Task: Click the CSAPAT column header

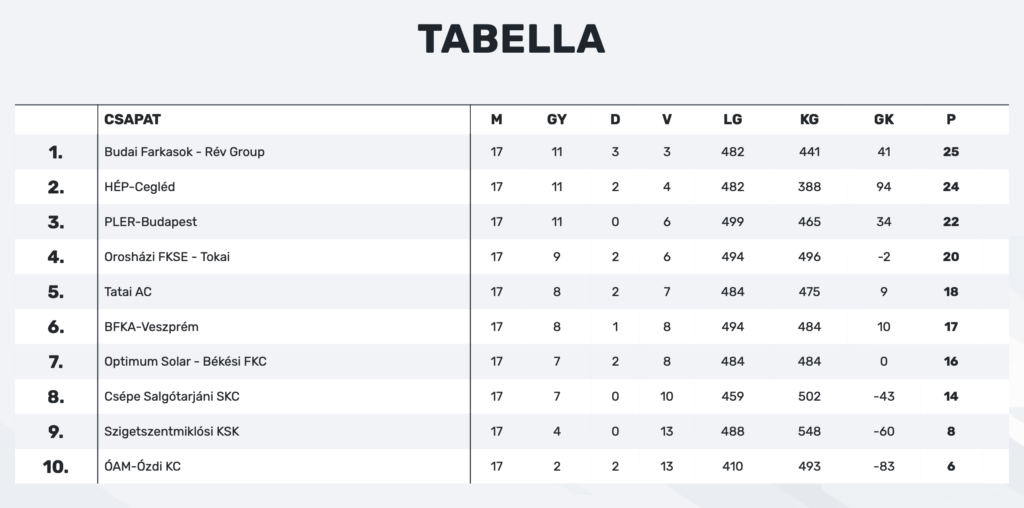Action: point(133,119)
